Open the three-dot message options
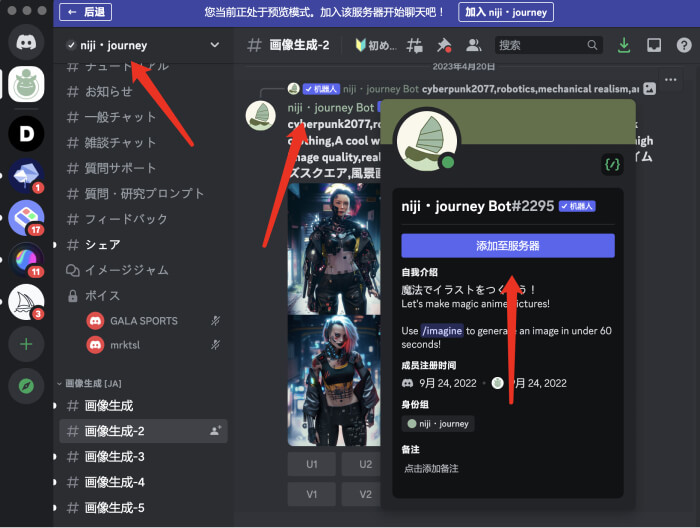Screen dimensions: 700x528 (671, 80)
